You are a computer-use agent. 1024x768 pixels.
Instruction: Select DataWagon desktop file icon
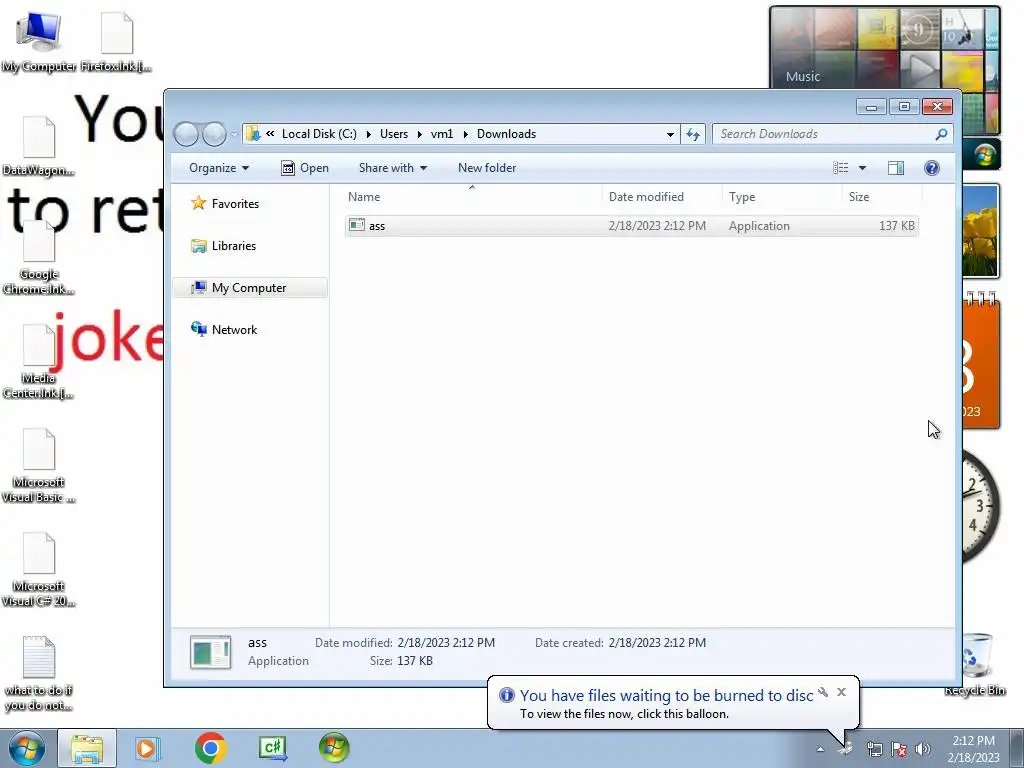[39, 146]
